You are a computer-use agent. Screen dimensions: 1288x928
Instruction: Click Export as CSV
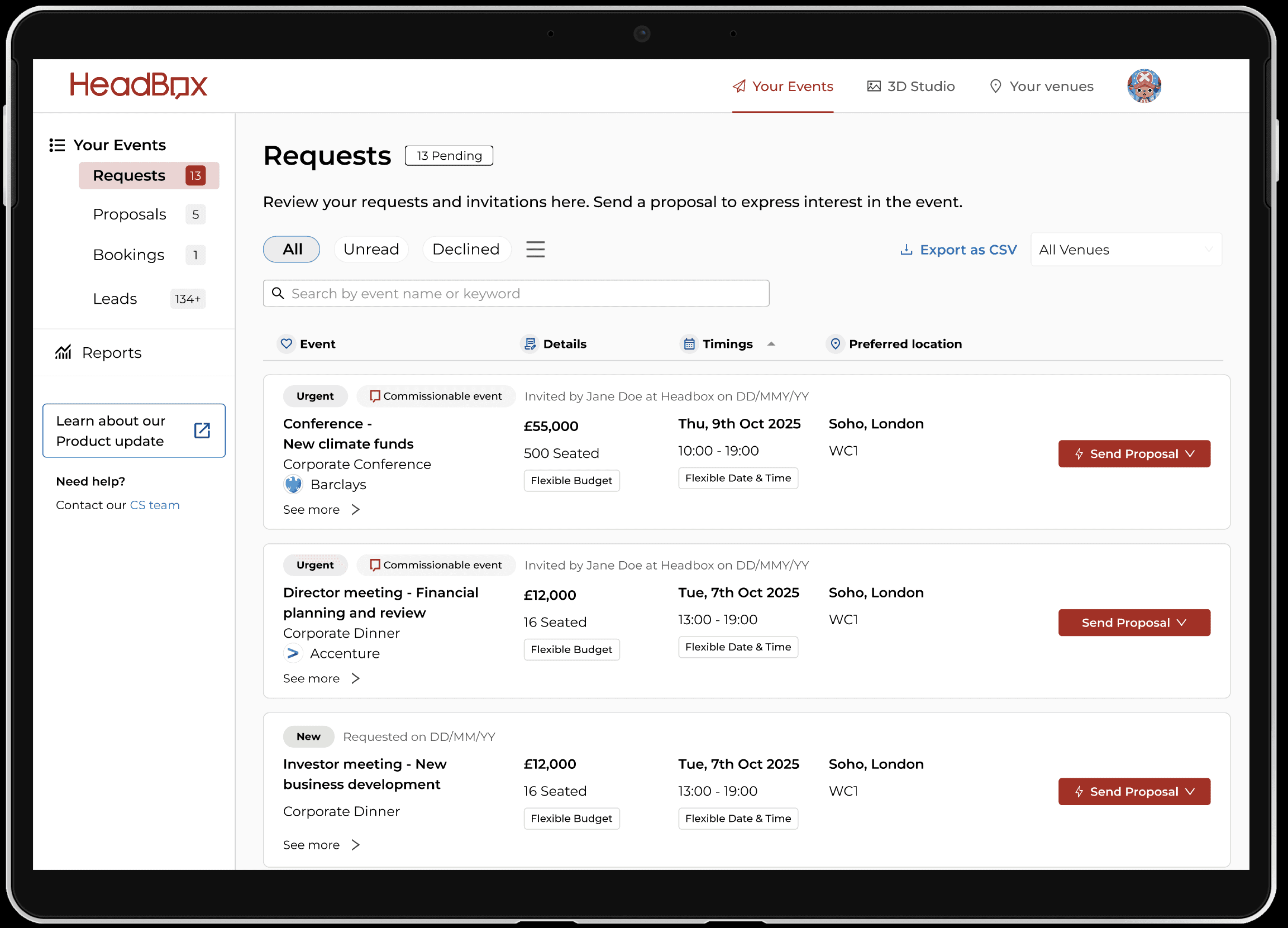point(958,250)
